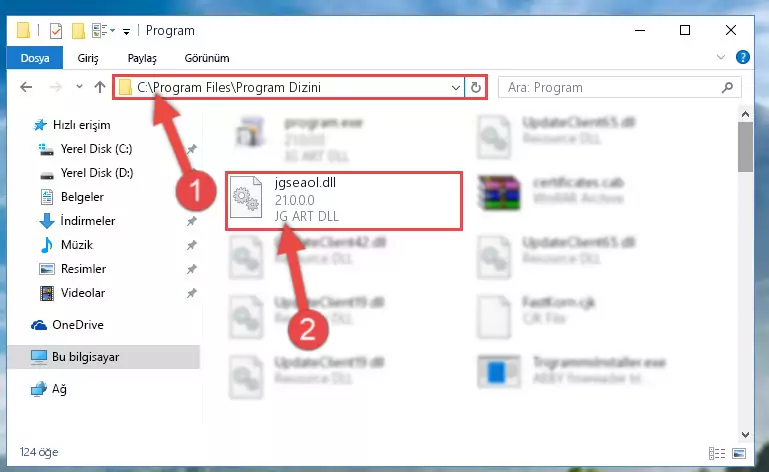Image resolution: width=769 pixels, height=472 pixels.
Task: Open the Görünüm ribbon tab
Action: (207, 58)
